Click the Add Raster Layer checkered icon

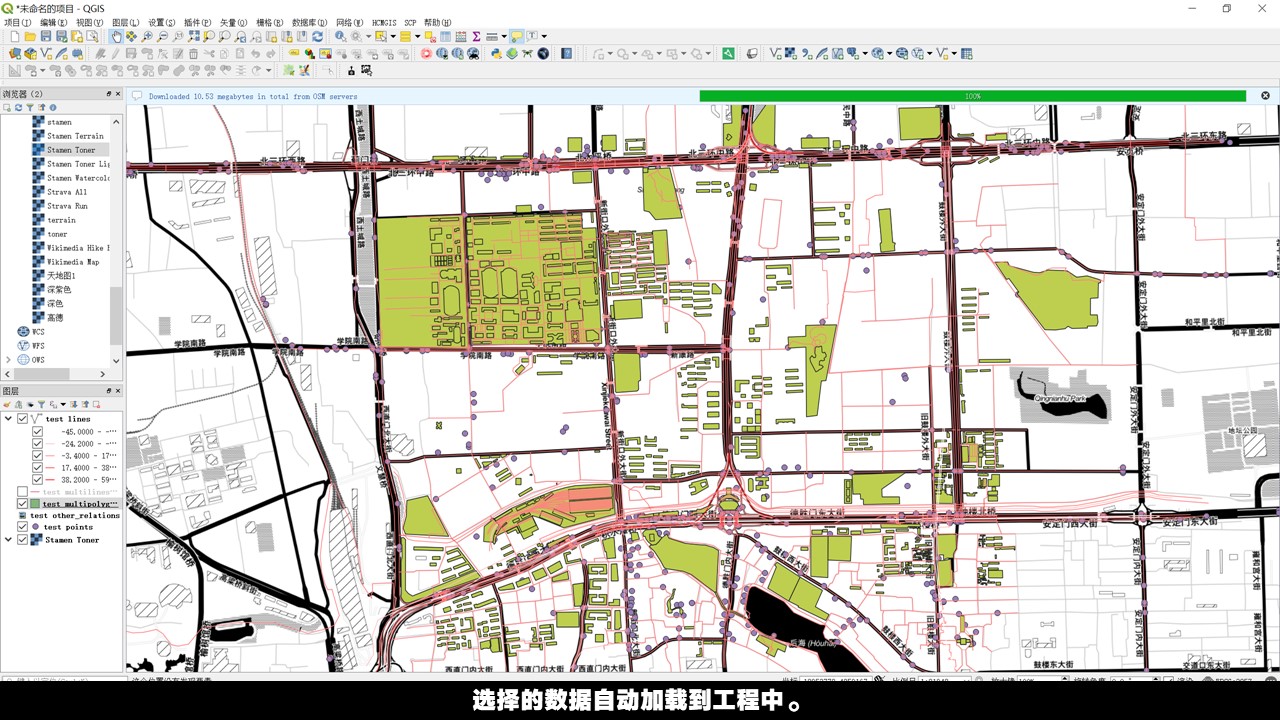(790, 53)
